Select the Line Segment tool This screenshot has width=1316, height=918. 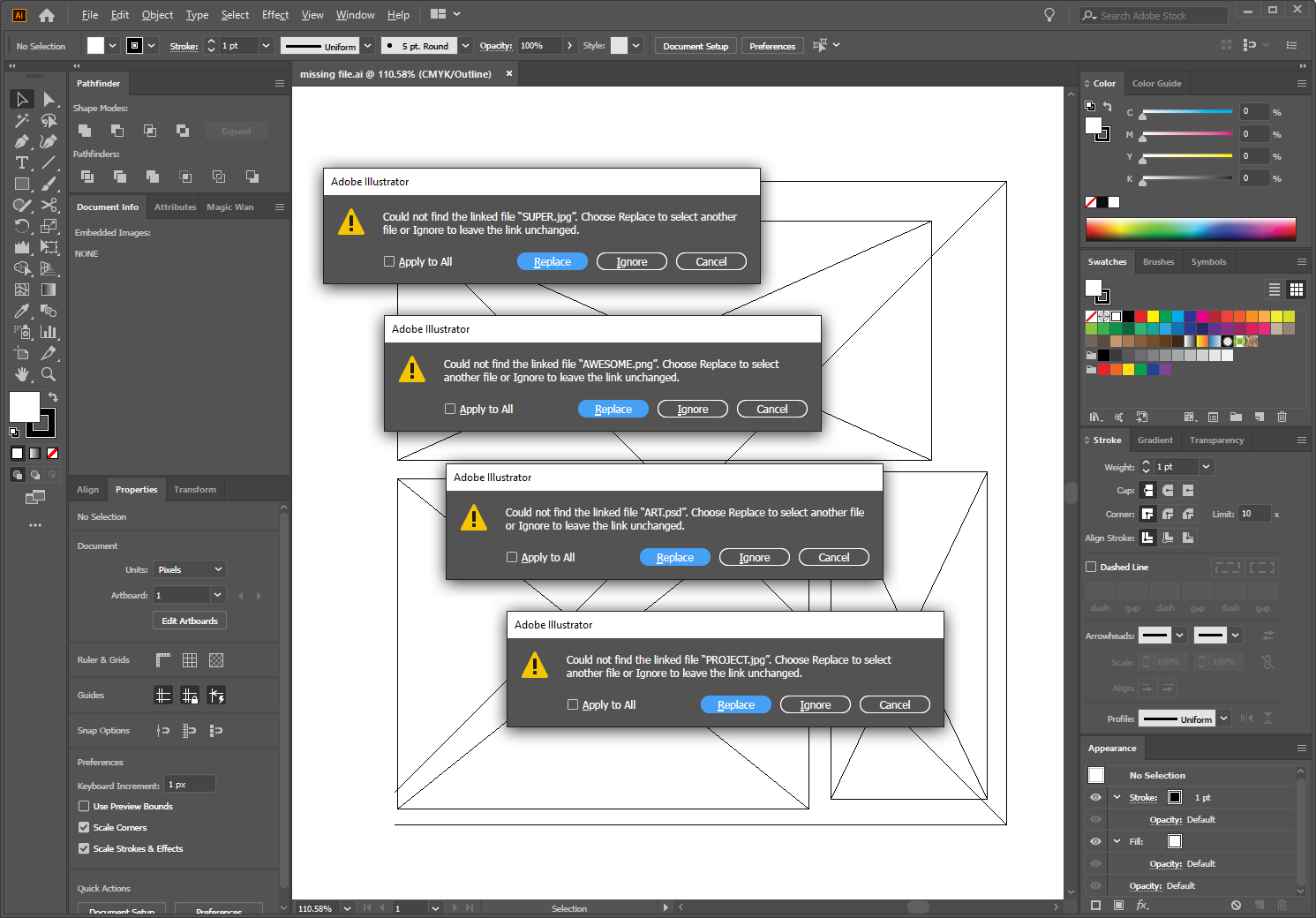(49, 162)
